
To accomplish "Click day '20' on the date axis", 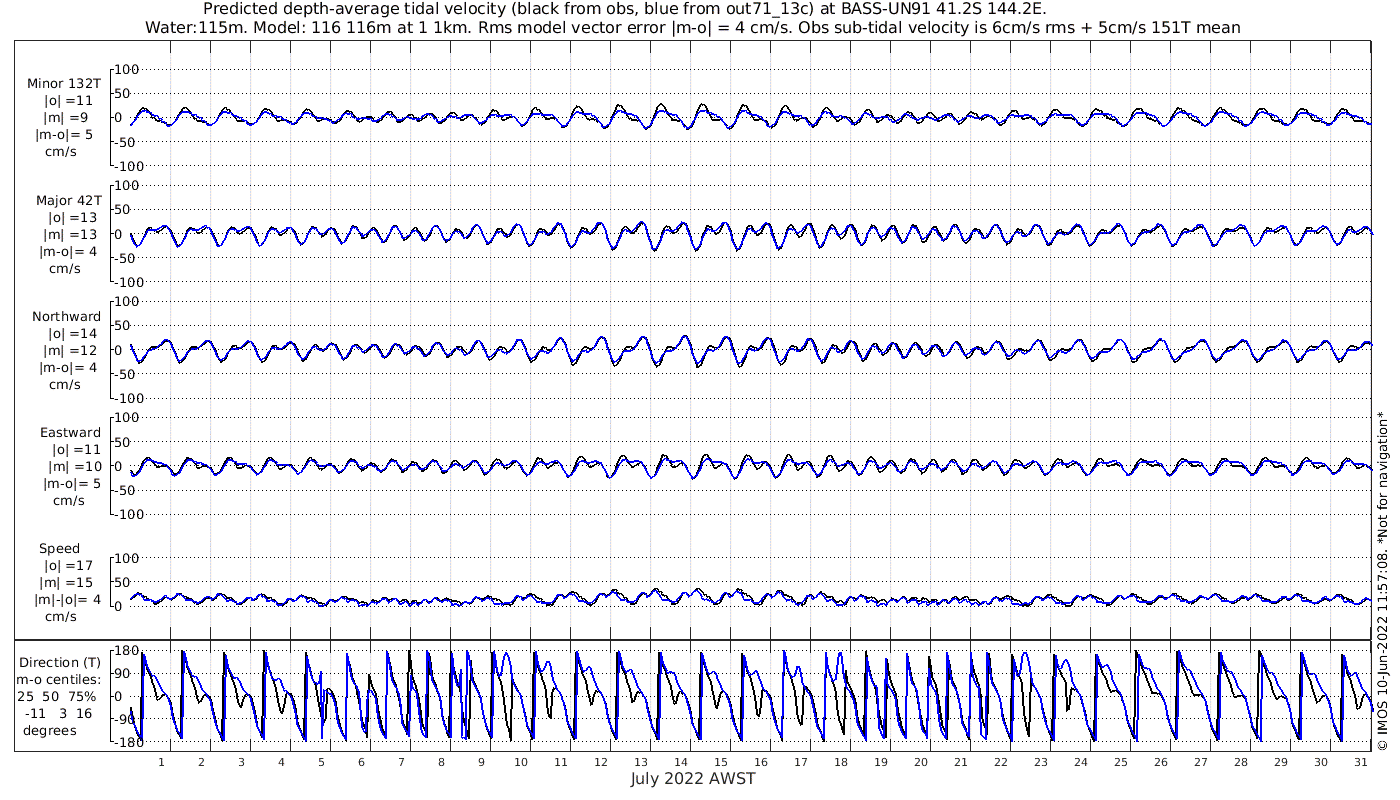I will [x=921, y=762].
